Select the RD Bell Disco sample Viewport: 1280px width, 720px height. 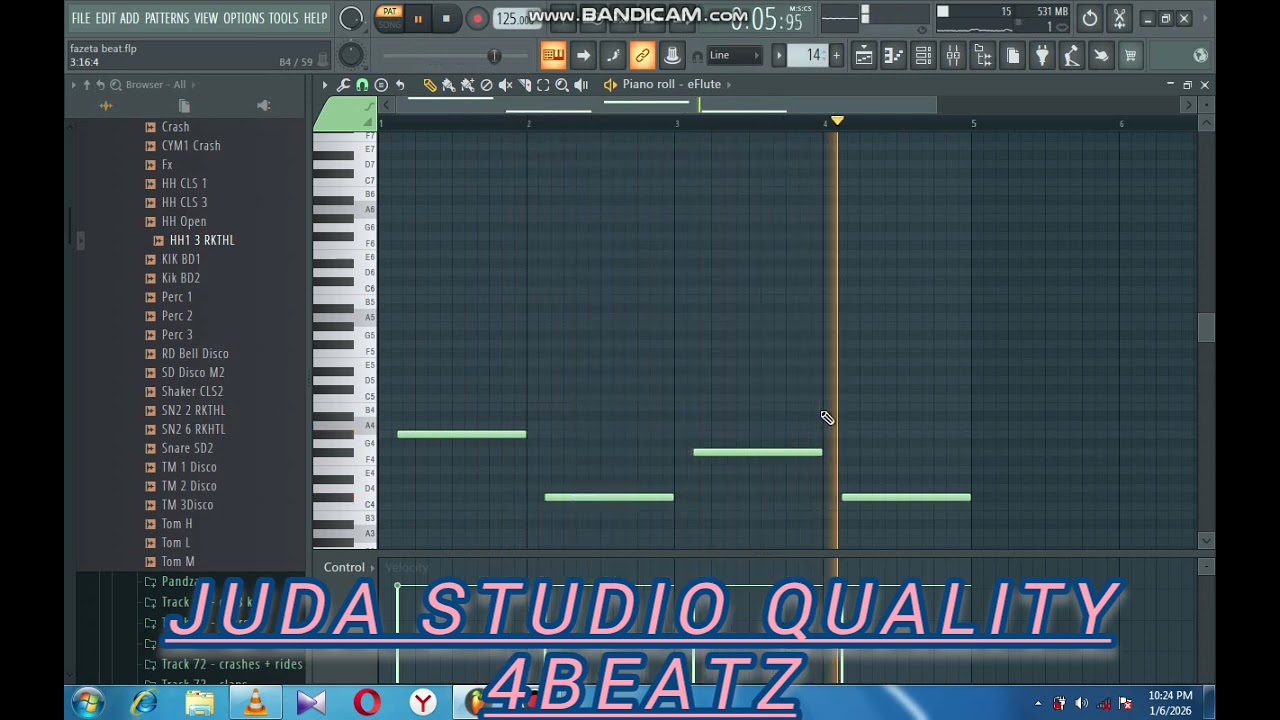click(x=195, y=354)
